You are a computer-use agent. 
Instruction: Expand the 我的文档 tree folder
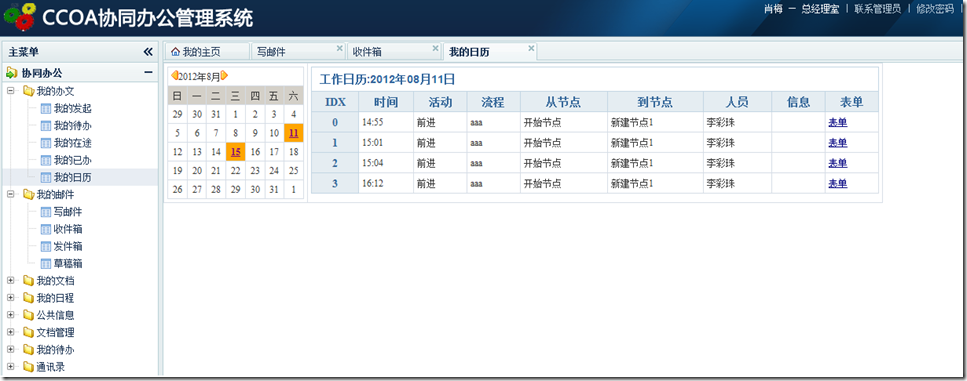tap(10, 281)
